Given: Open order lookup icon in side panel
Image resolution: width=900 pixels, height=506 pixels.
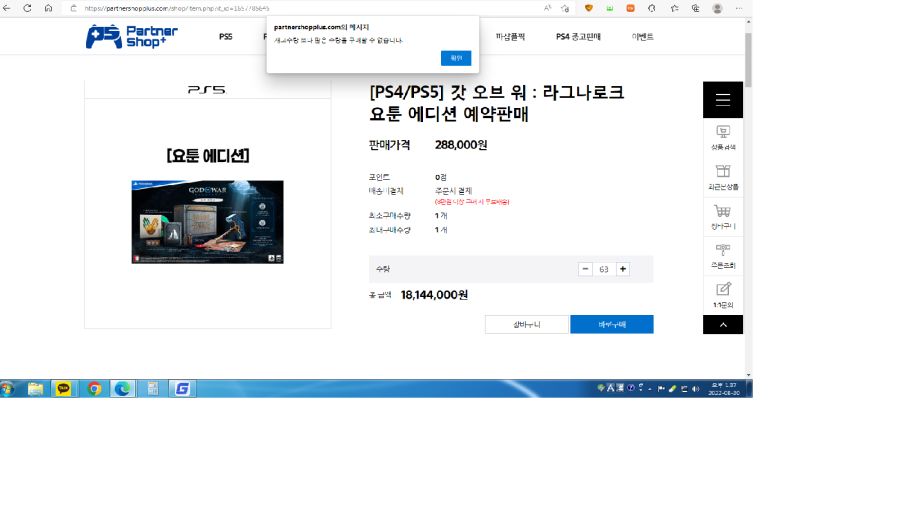Looking at the screenshot, I should [723, 256].
